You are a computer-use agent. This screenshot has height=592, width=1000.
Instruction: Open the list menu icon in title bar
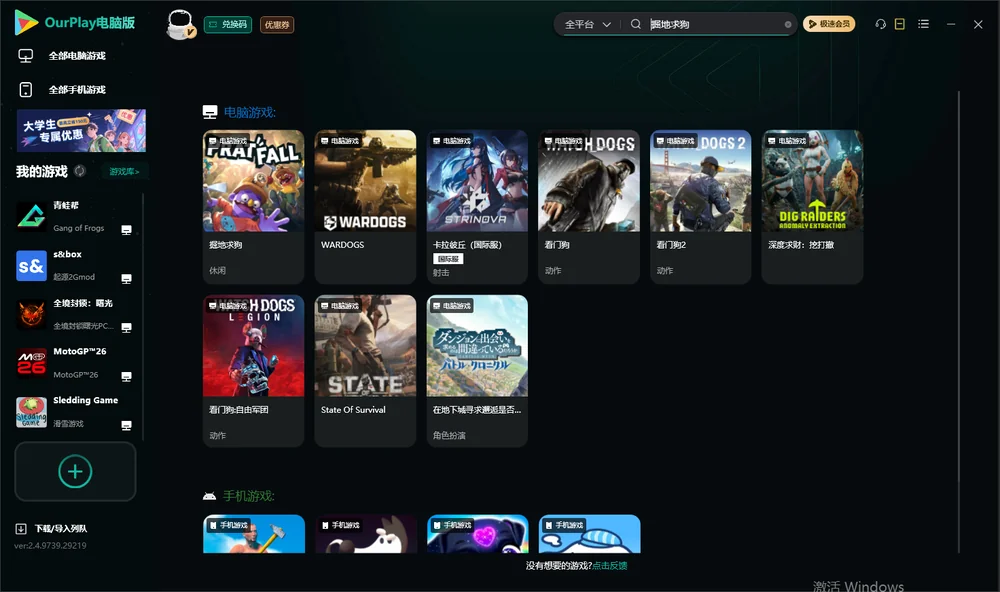[x=923, y=24]
